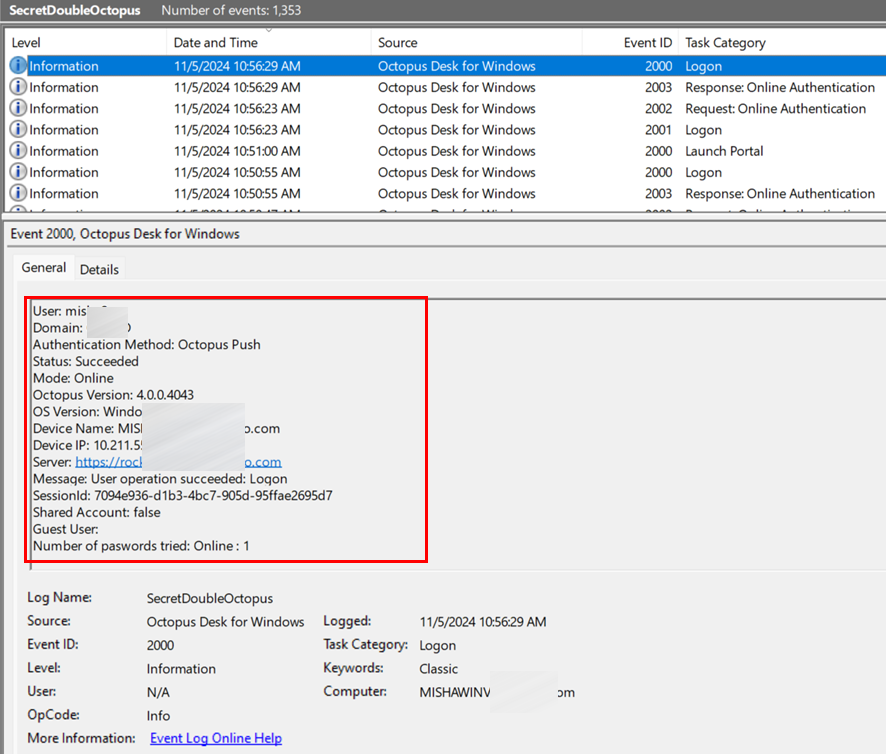Click Message: User operation succeeded line

160,479
